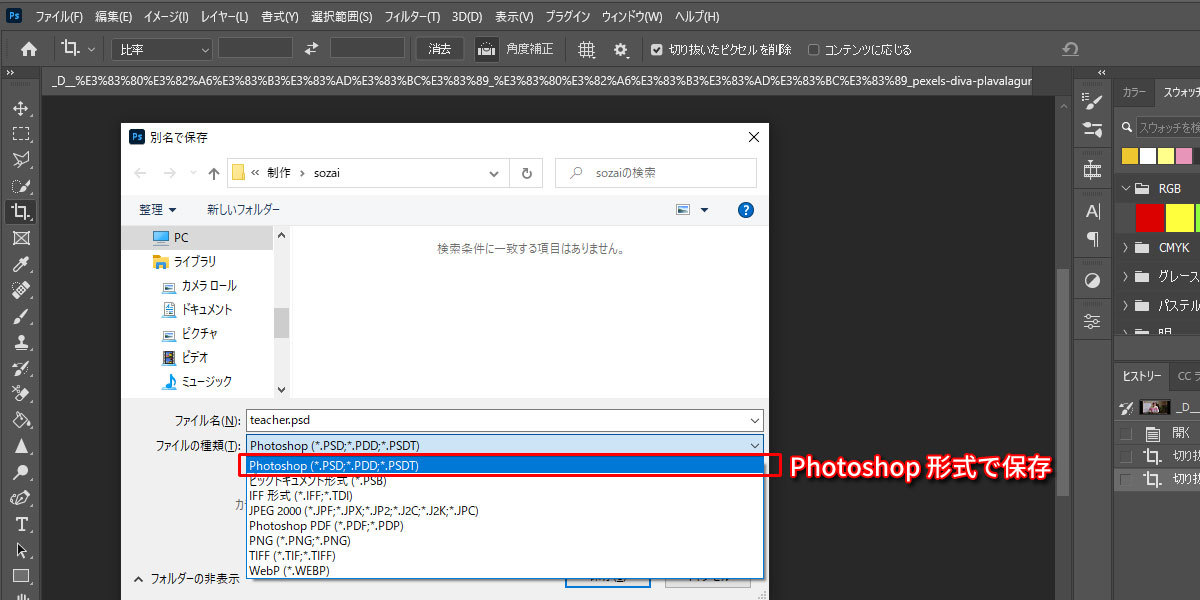Toggle 切り抜いたピクセルを削除 checkbox
Viewport: 1200px width, 600px height.
tap(656, 49)
